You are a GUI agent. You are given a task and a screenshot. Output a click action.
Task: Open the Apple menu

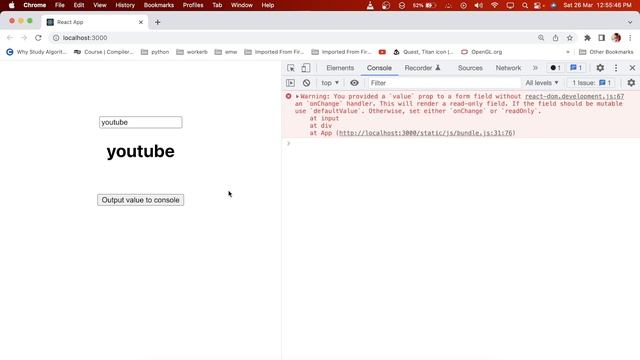point(11,5)
